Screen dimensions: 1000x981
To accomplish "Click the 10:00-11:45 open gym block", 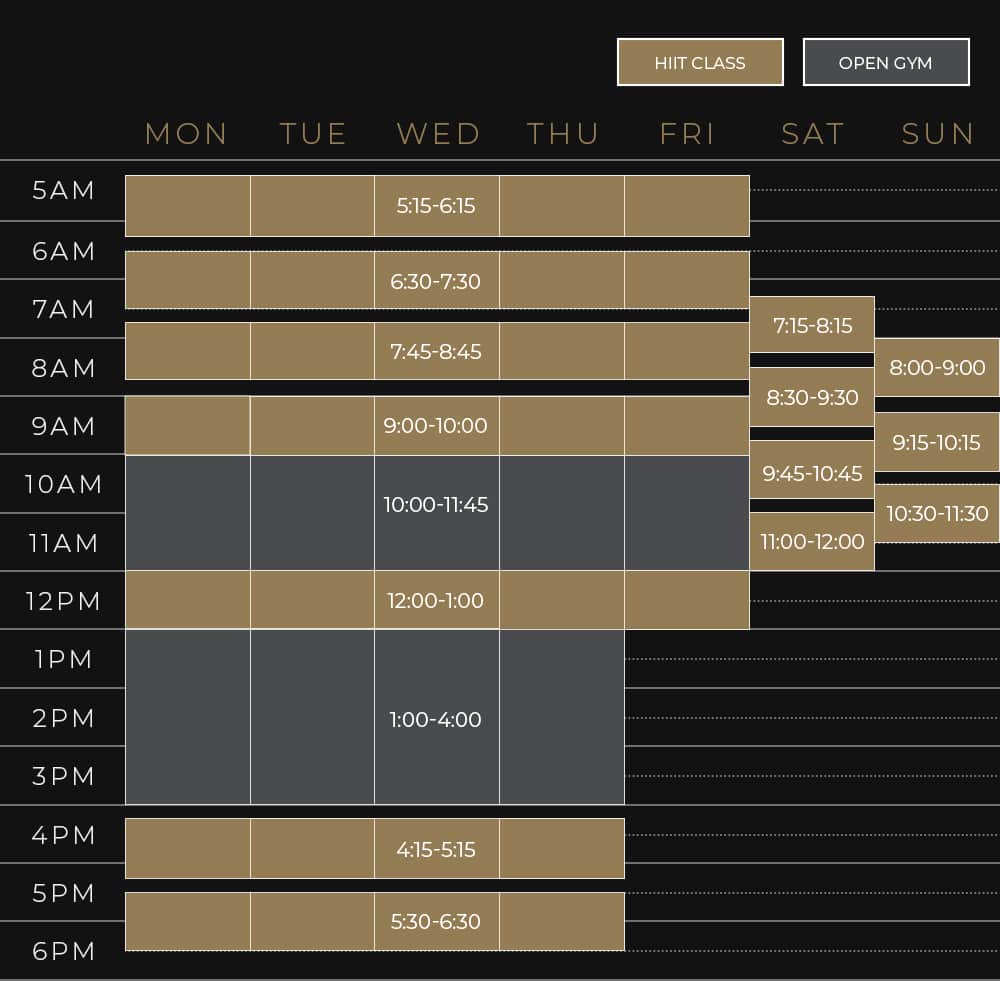I will (x=436, y=505).
